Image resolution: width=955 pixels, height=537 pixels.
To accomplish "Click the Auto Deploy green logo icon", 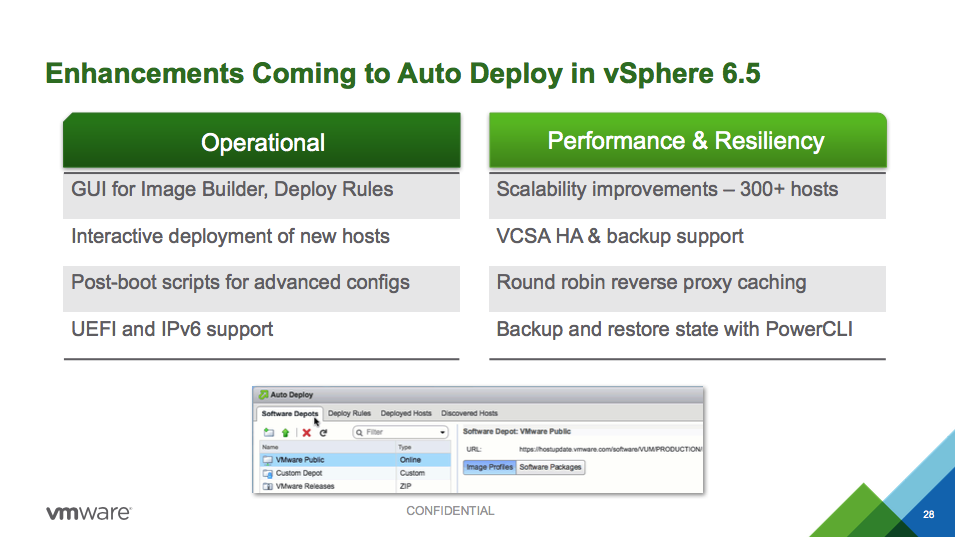I will (x=263, y=395).
